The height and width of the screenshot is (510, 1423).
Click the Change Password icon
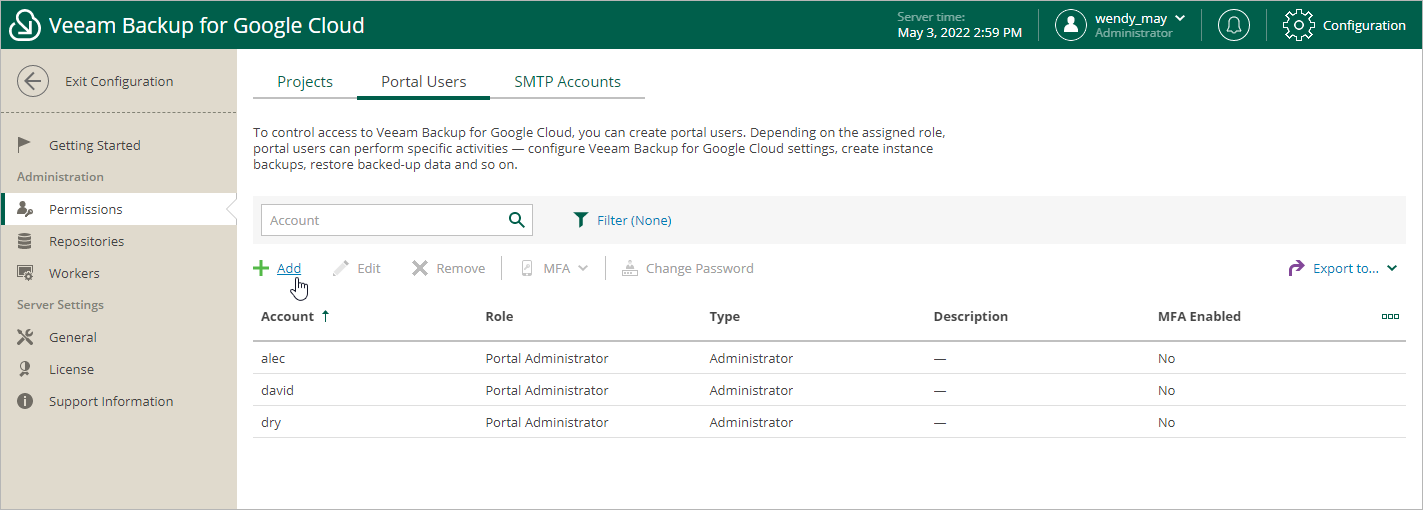pos(630,268)
